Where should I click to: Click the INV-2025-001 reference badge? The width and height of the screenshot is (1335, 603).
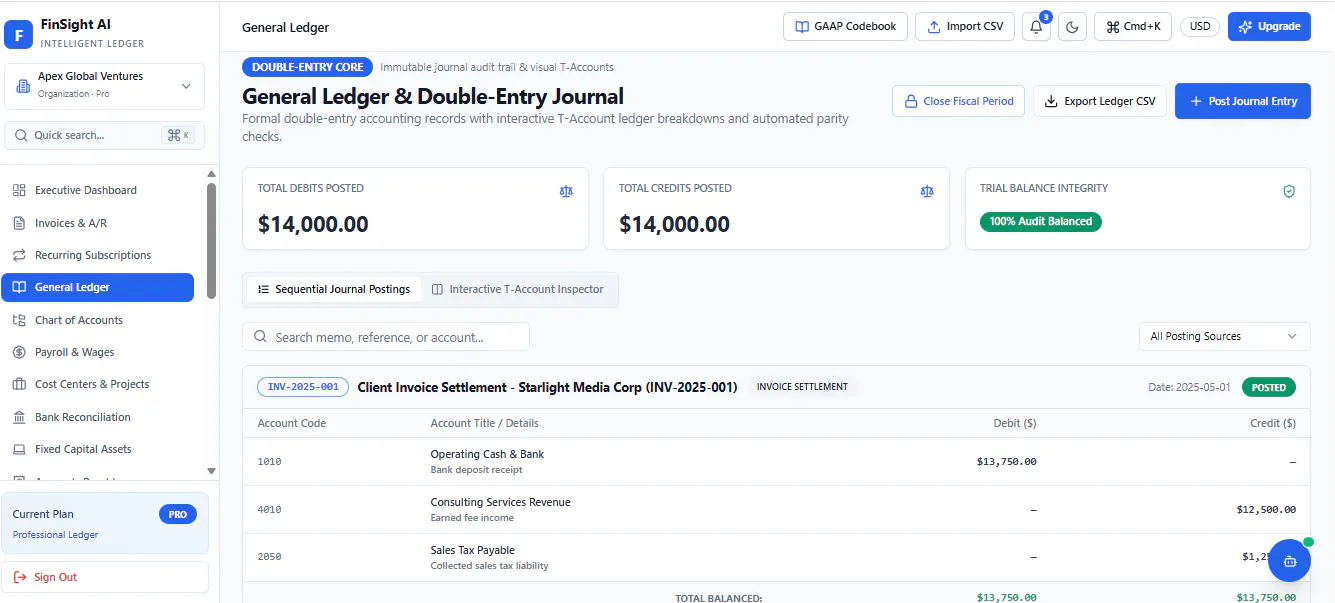point(303,387)
